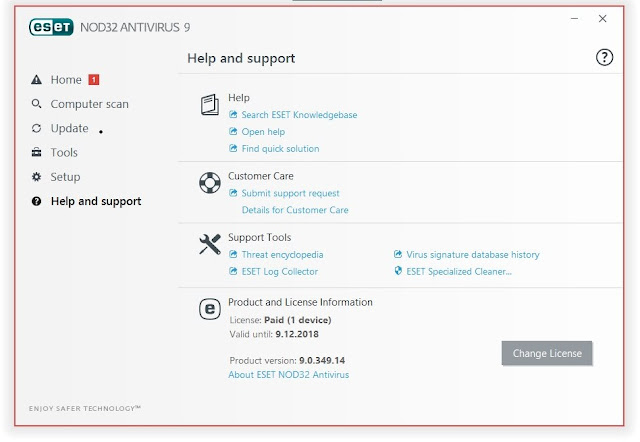Viewport: 640px width, 442px height.
Task: Click the Change License button
Action: click(547, 353)
